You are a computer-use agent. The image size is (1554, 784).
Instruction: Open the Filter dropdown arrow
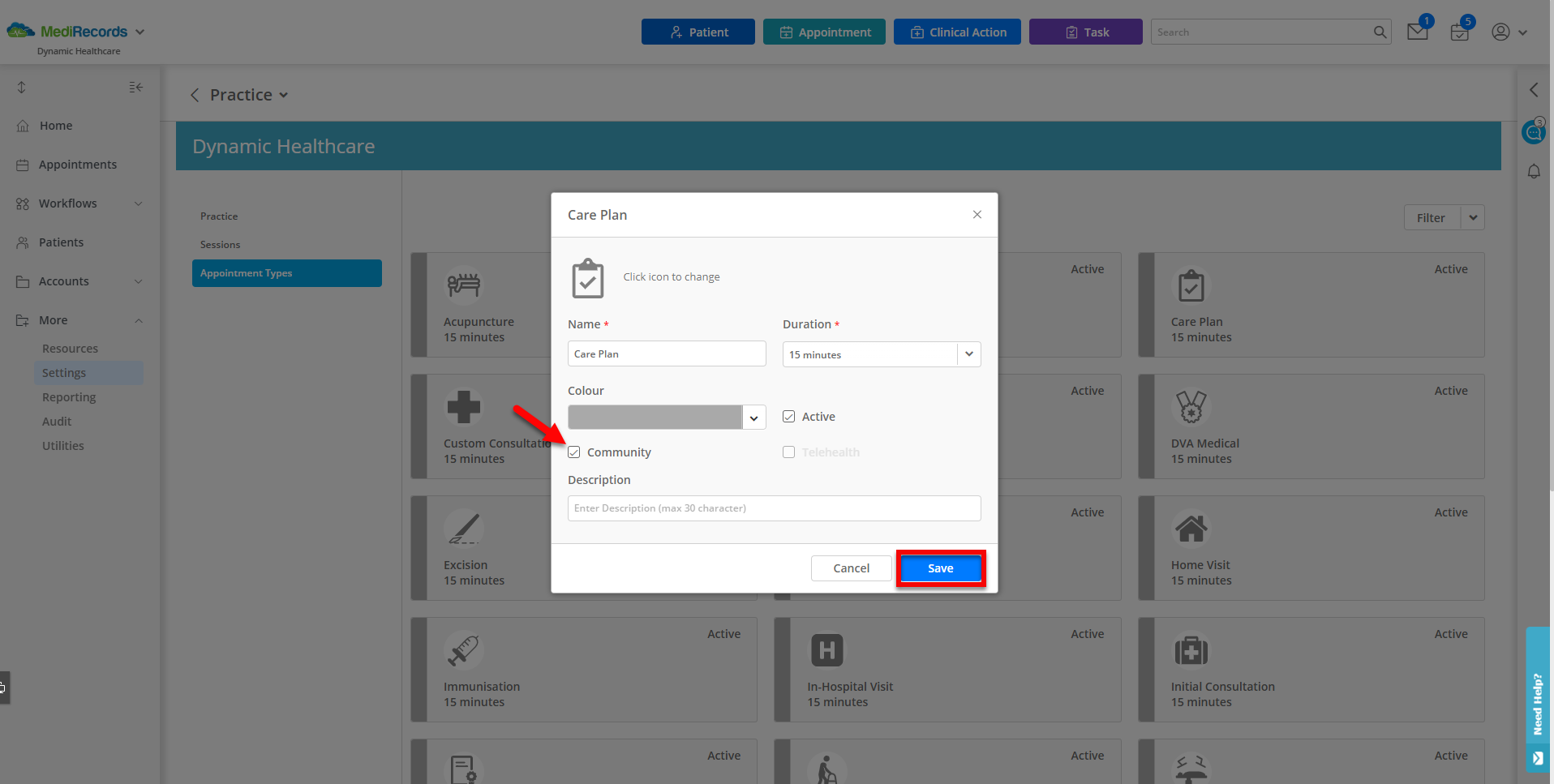click(1473, 217)
